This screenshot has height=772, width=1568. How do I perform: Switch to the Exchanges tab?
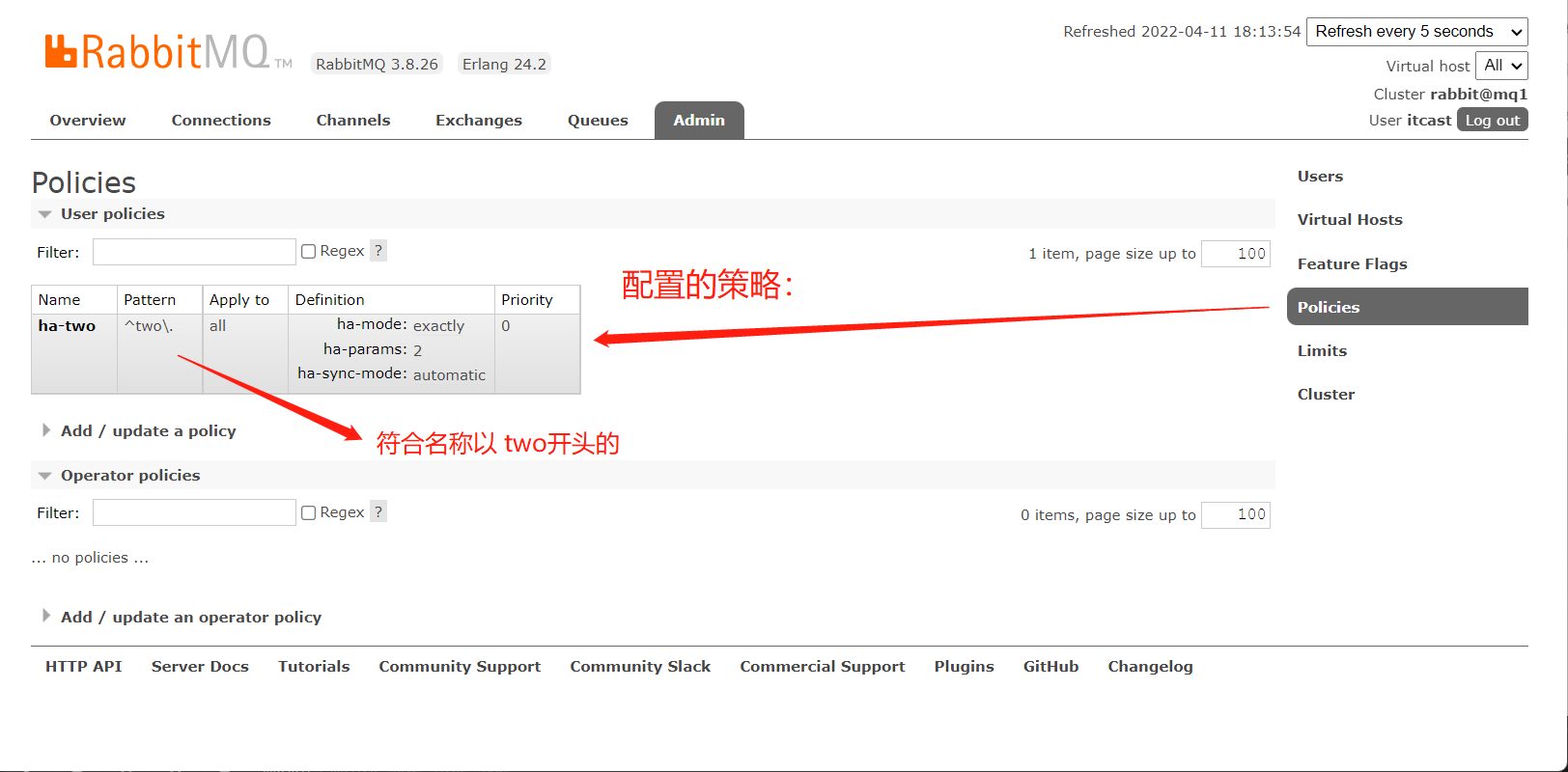tap(479, 121)
